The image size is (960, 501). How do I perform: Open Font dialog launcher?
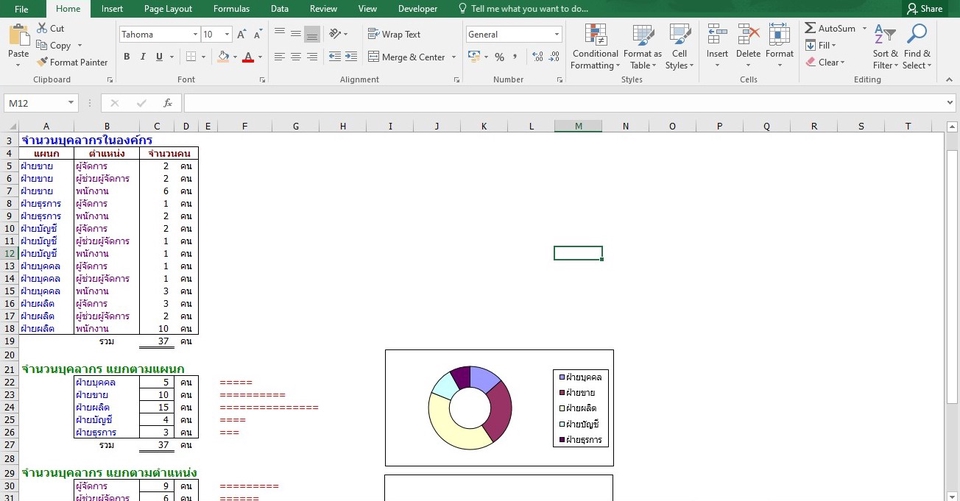coord(262,80)
